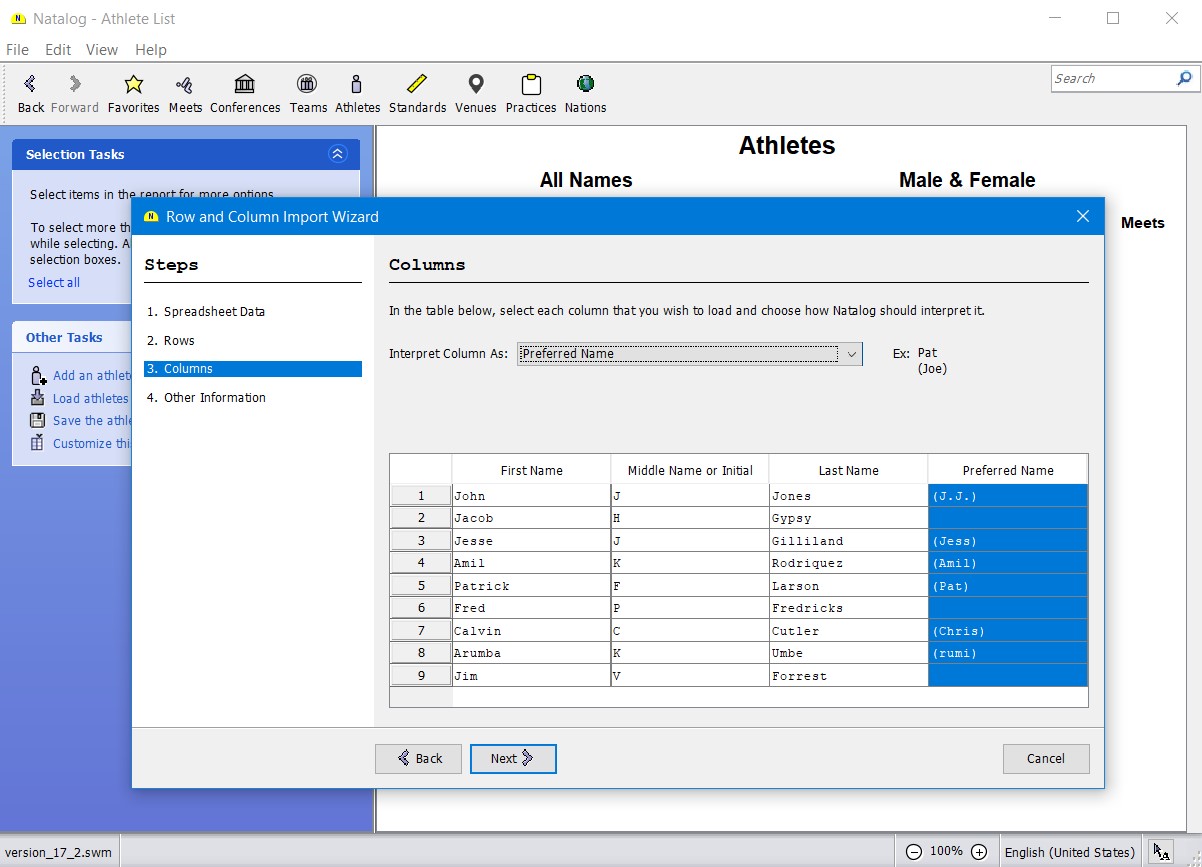The height and width of the screenshot is (867, 1202).
Task: Click in the Search field
Action: (1112, 79)
